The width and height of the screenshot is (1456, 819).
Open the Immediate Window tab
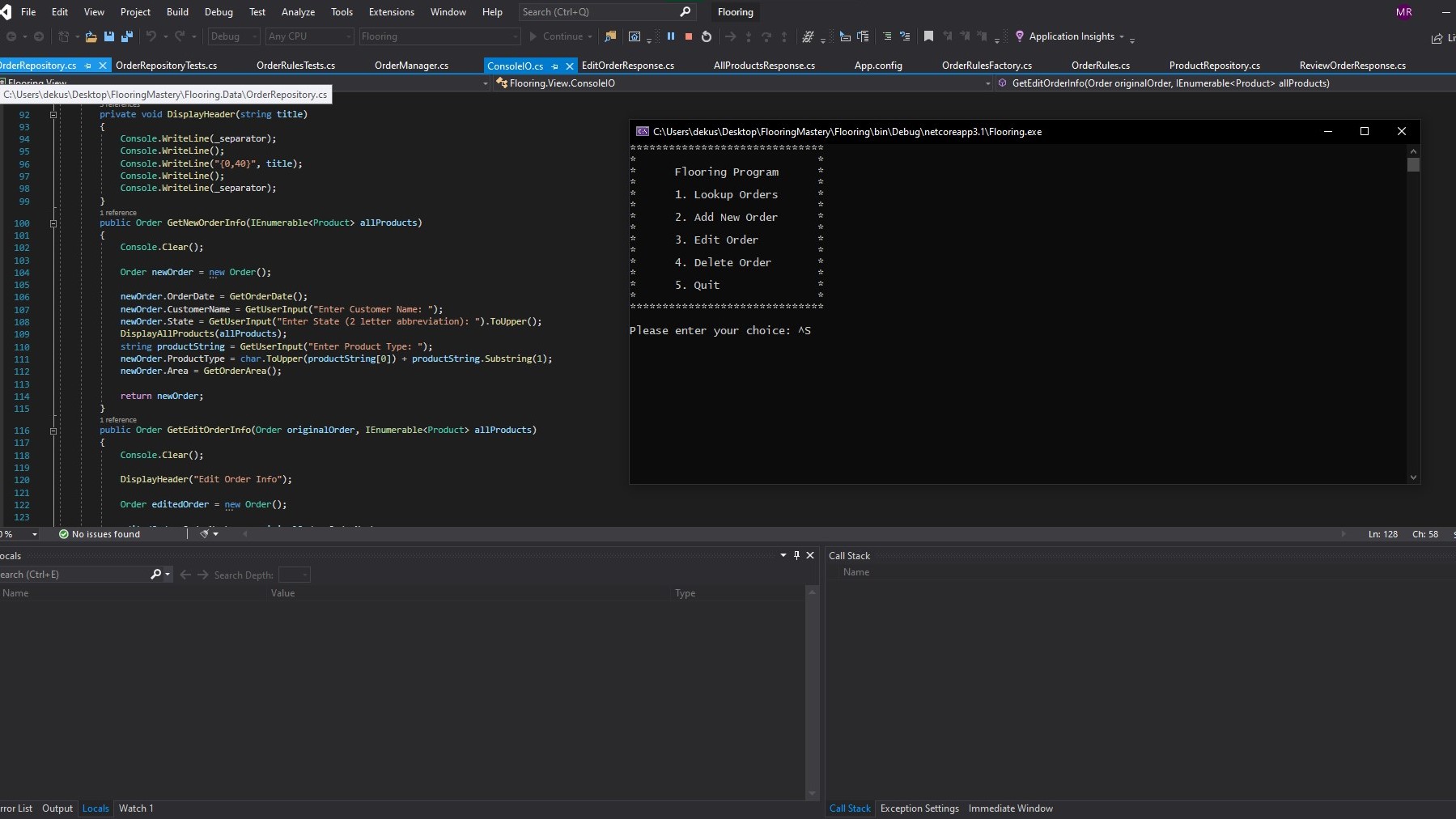point(1010,808)
